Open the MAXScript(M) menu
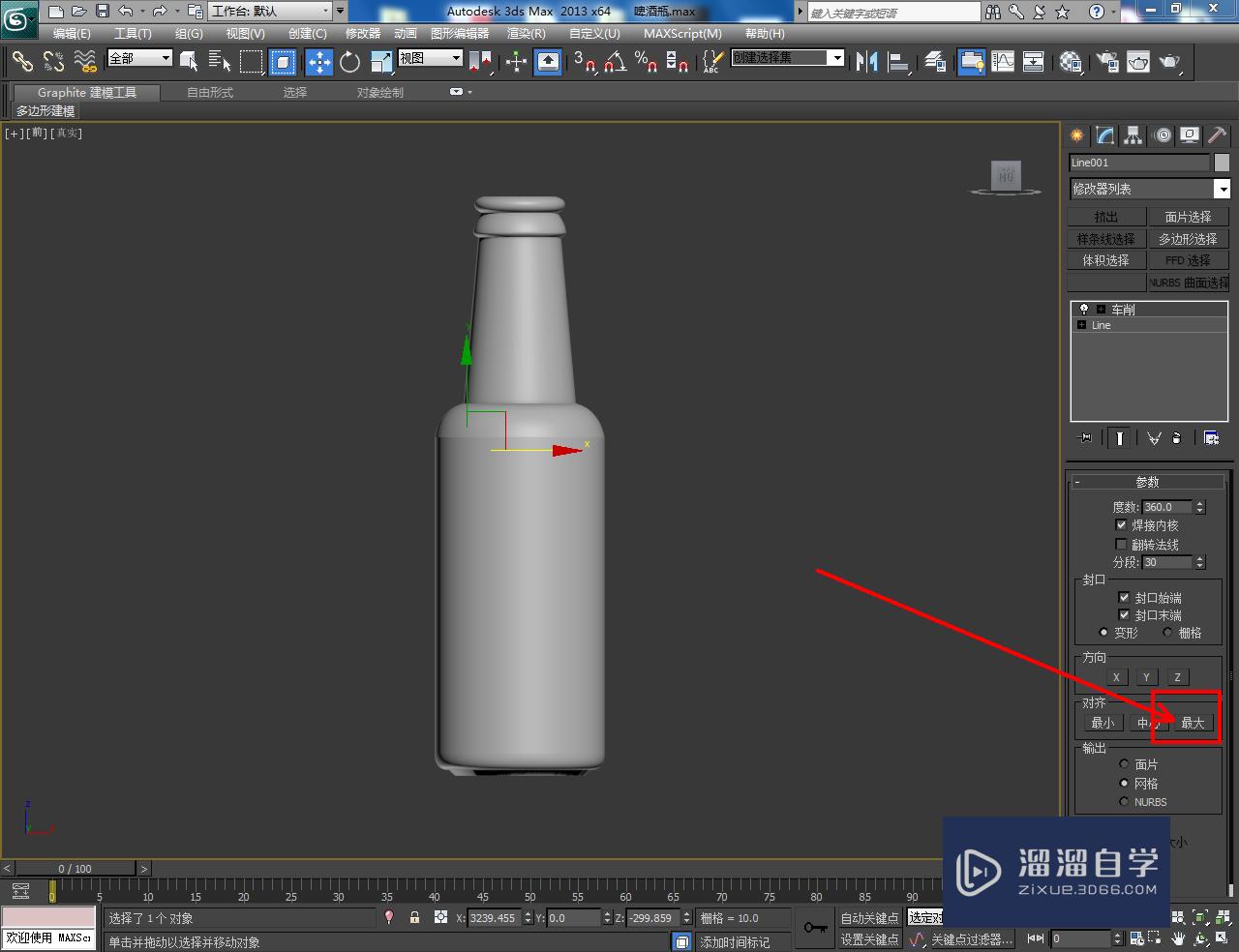The image size is (1239, 952). (x=681, y=33)
